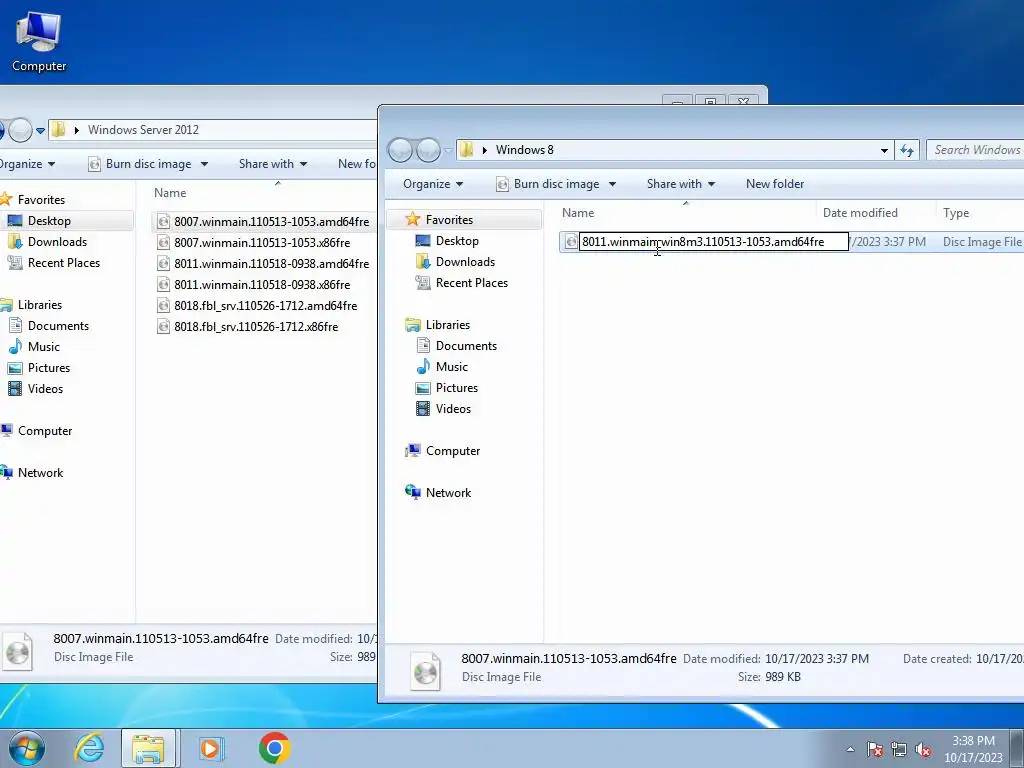Click Burn disc image in Windows 8 window
Viewport: 1024px width, 768px height.
[x=549, y=184]
